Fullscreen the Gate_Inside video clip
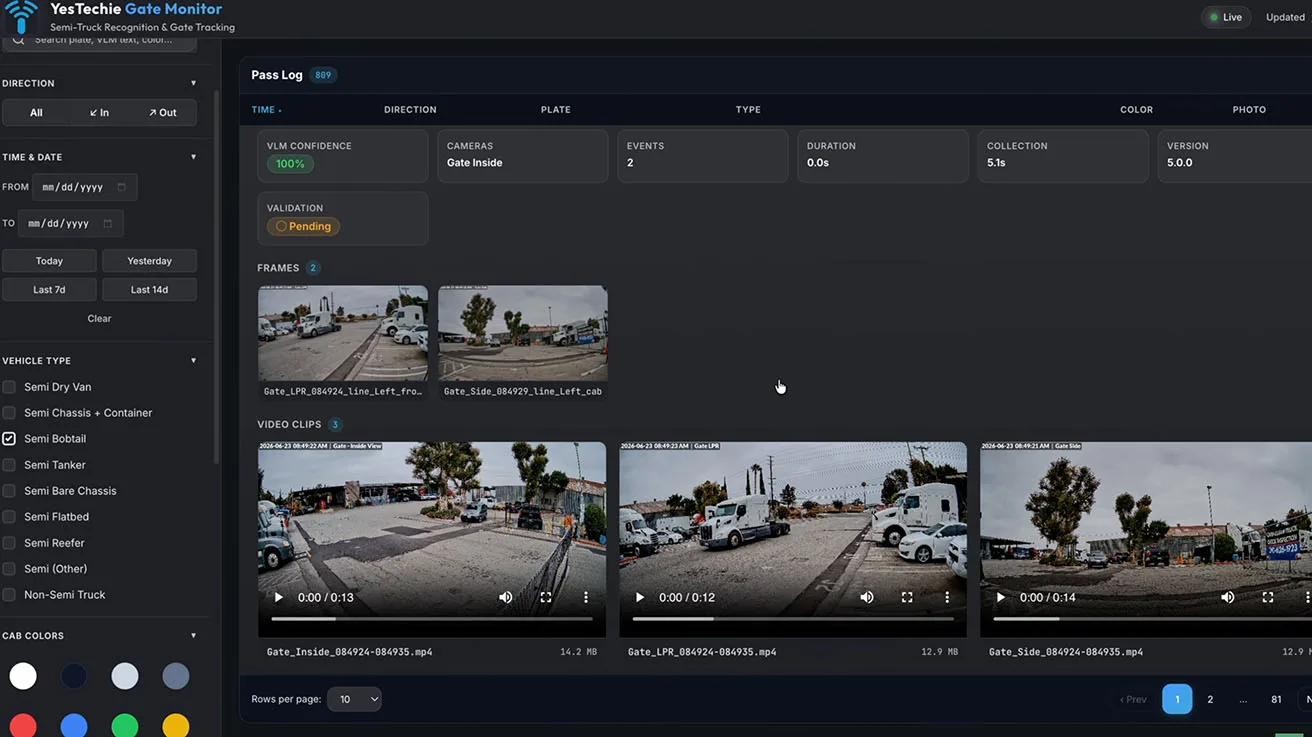This screenshot has width=1312, height=737. (546, 597)
